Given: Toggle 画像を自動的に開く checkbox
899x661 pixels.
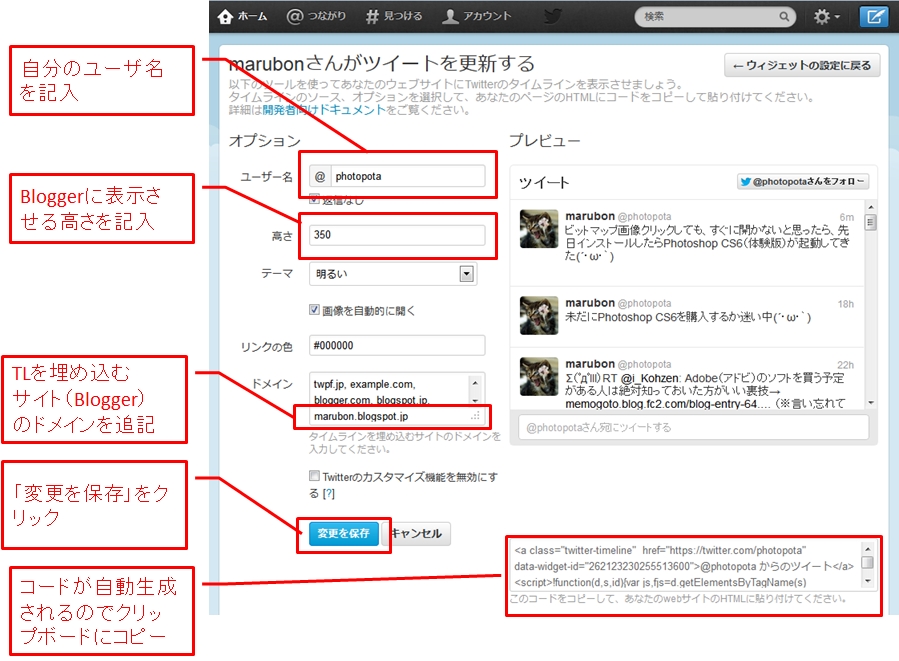Looking at the screenshot, I should click(314, 310).
